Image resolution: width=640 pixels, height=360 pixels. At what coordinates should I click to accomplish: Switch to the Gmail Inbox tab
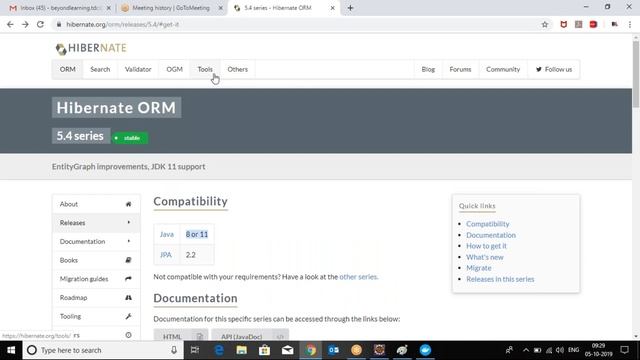click(x=59, y=8)
